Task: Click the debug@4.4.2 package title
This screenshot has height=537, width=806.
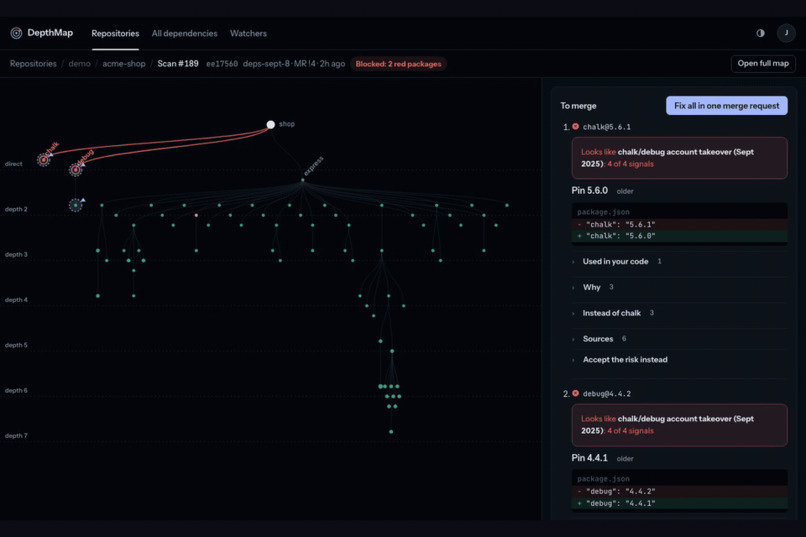Action: click(607, 394)
